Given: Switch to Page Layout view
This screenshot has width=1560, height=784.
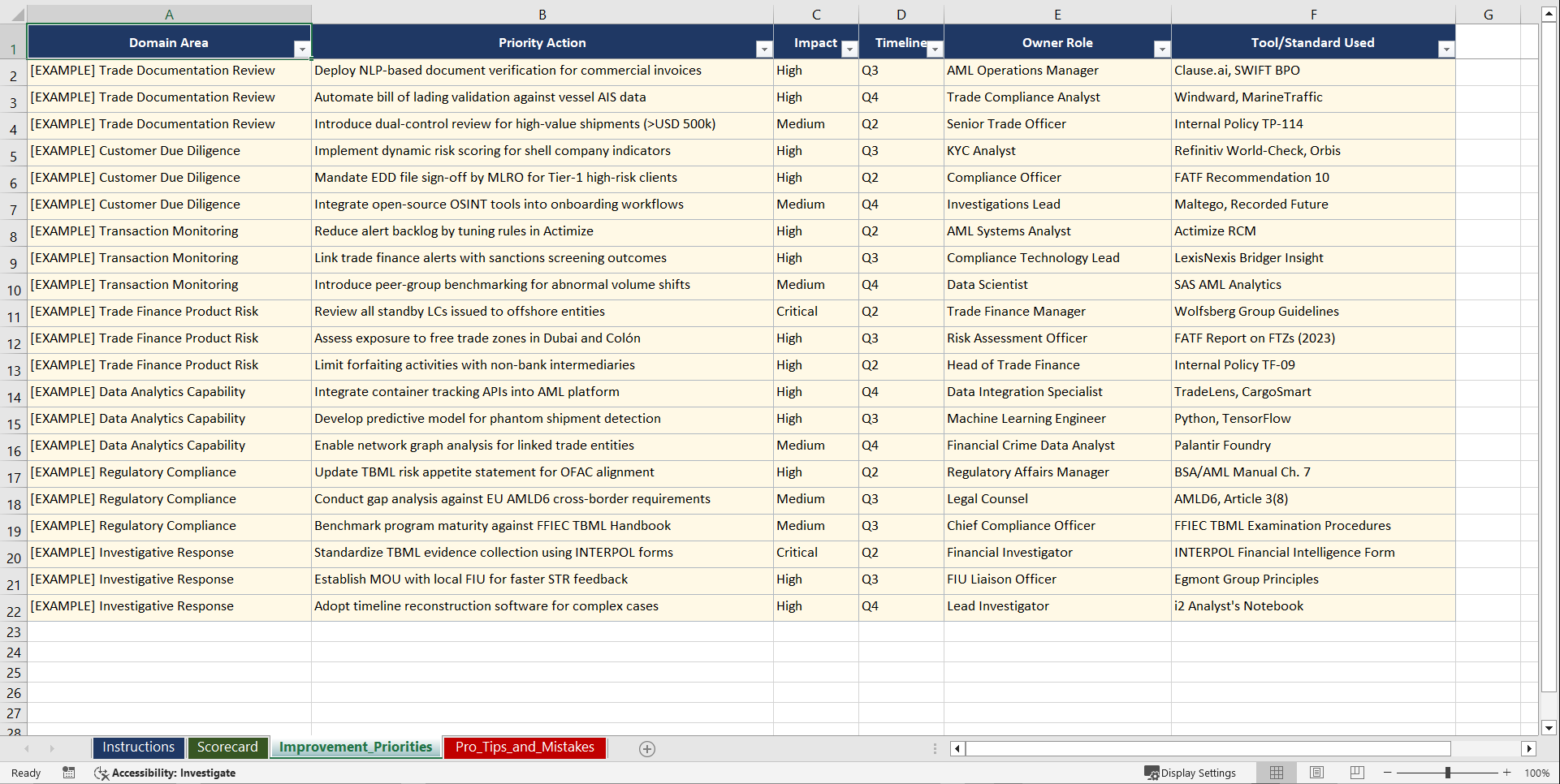Looking at the screenshot, I should tap(1316, 773).
